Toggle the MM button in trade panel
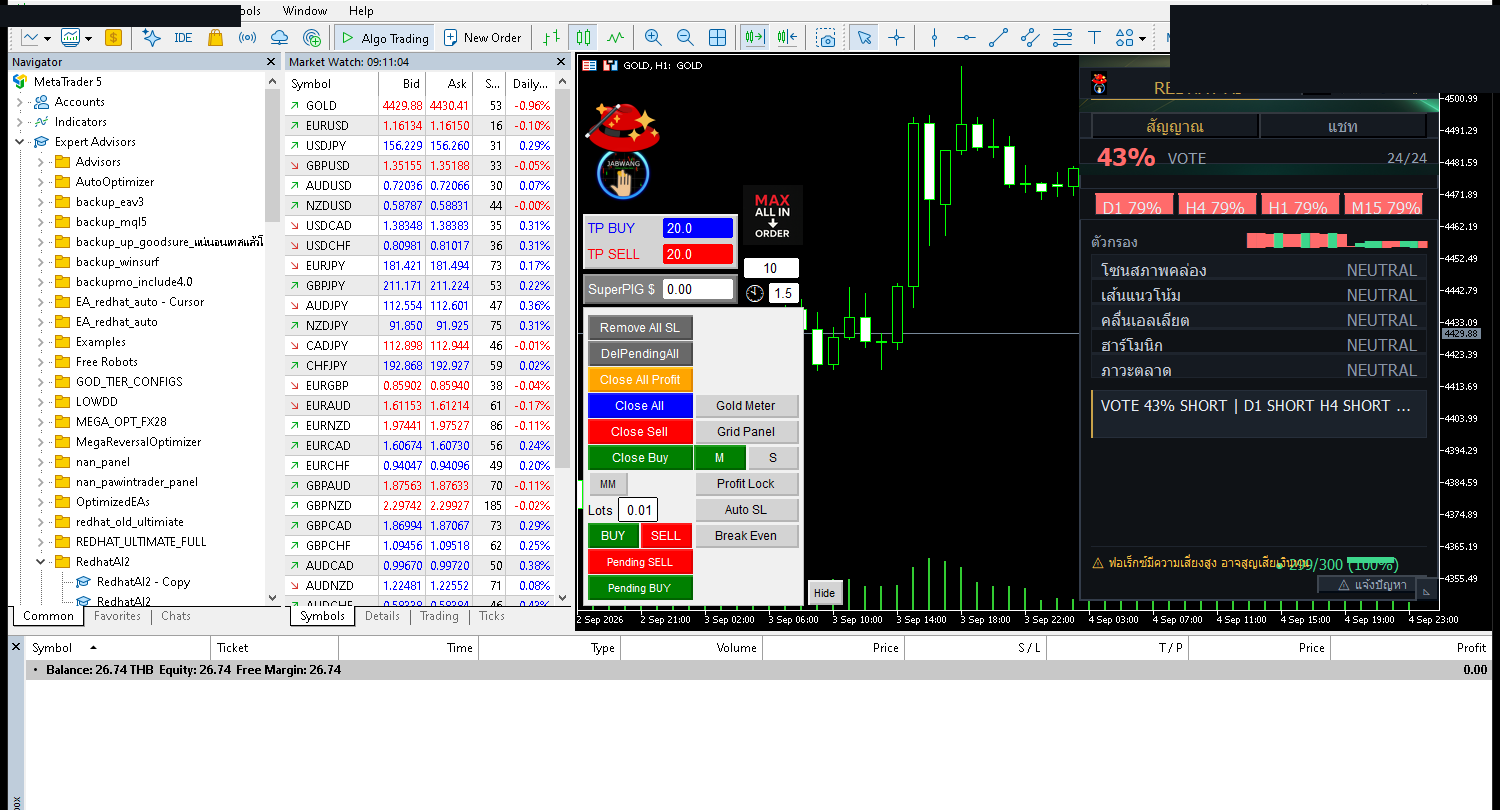The width and height of the screenshot is (1500, 810). tap(608, 484)
